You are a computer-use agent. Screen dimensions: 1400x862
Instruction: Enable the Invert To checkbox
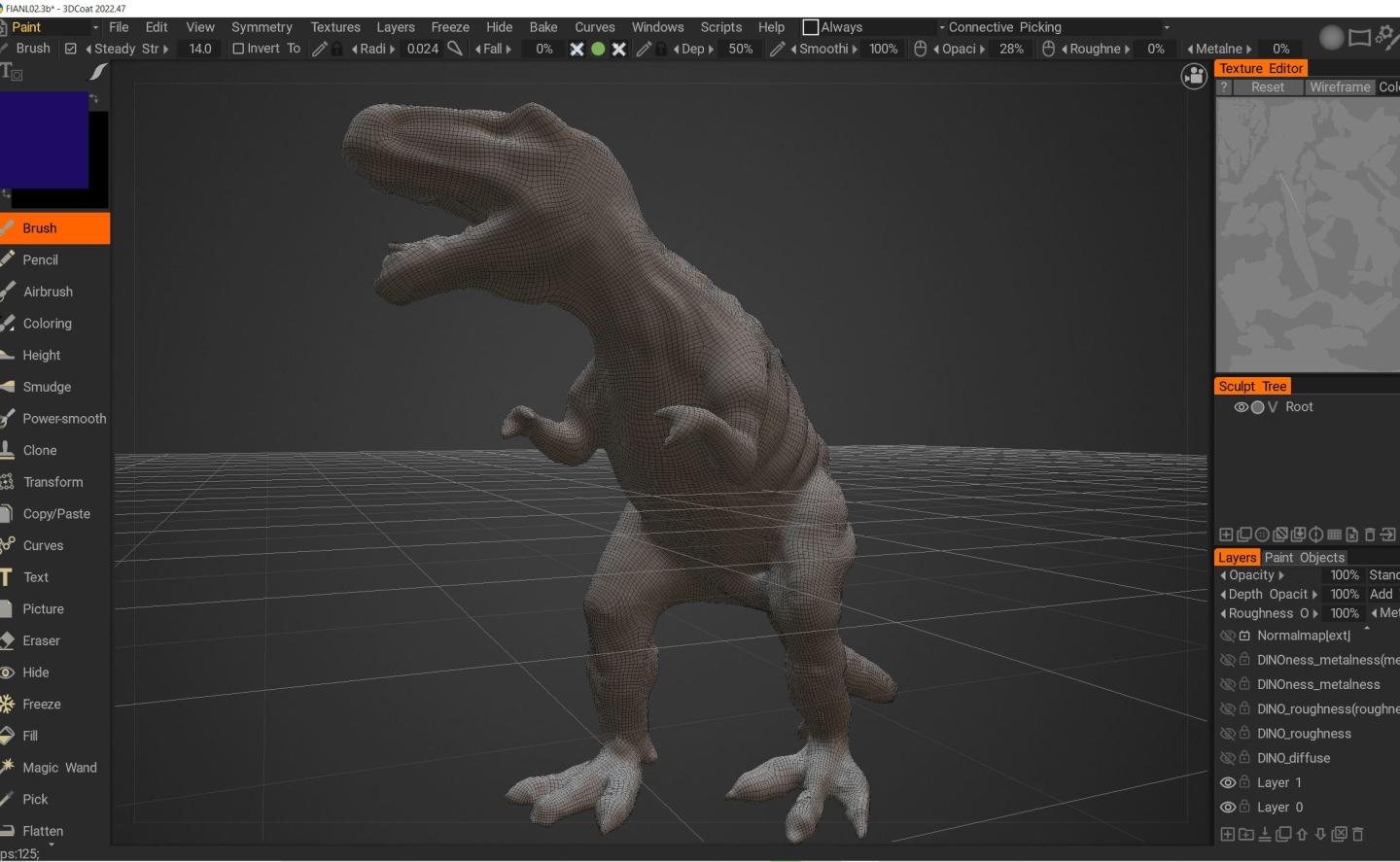[x=237, y=49]
